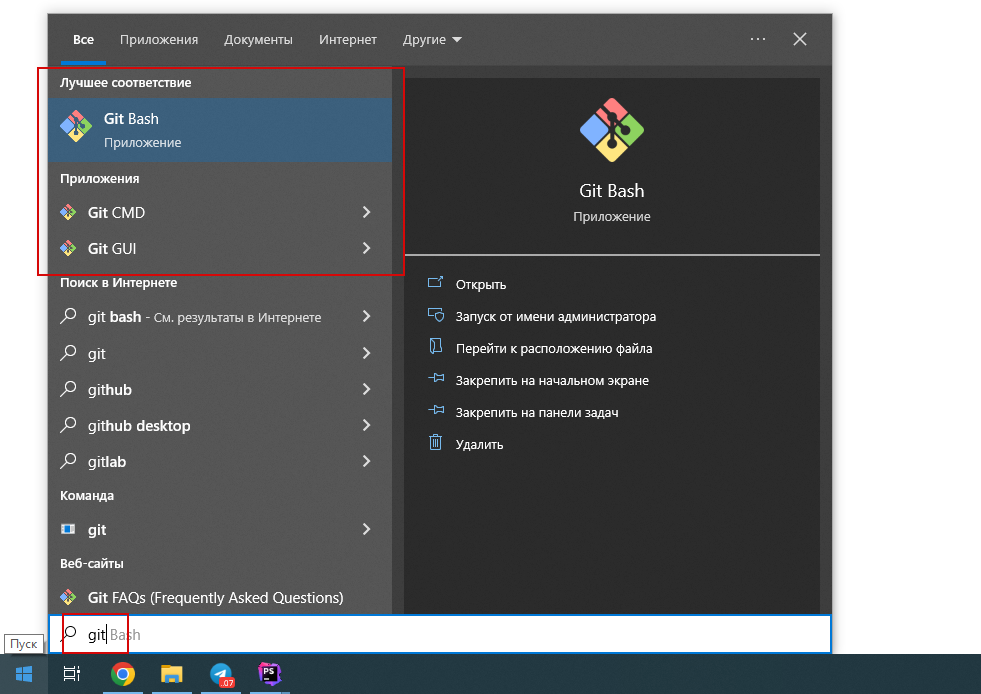Open the Другие dropdown filter
Image resolution: width=981 pixels, height=694 pixels.
pos(432,39)
